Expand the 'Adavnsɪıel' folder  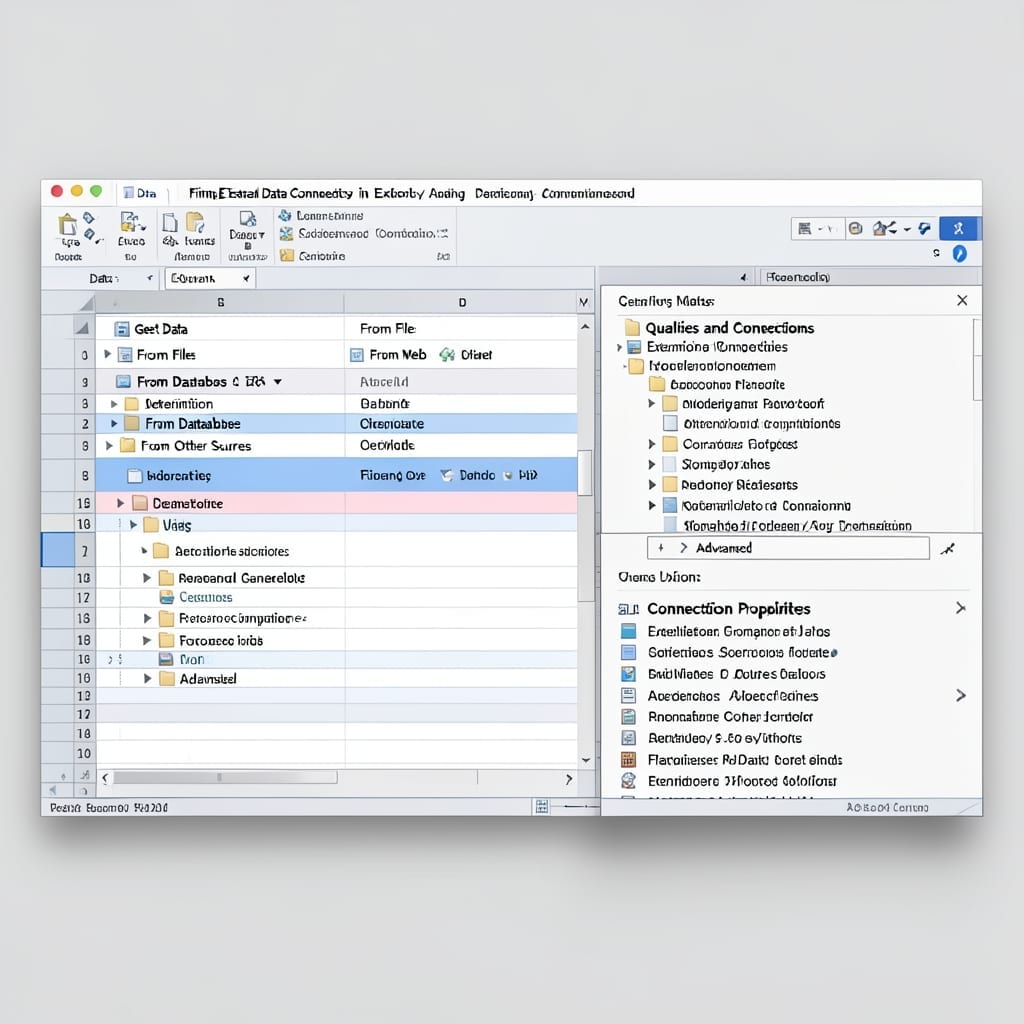[147, 679]
